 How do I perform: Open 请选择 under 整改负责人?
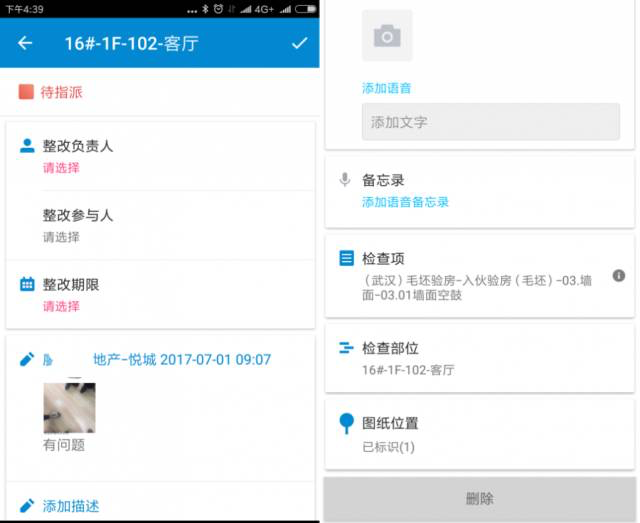click(61, 168)
